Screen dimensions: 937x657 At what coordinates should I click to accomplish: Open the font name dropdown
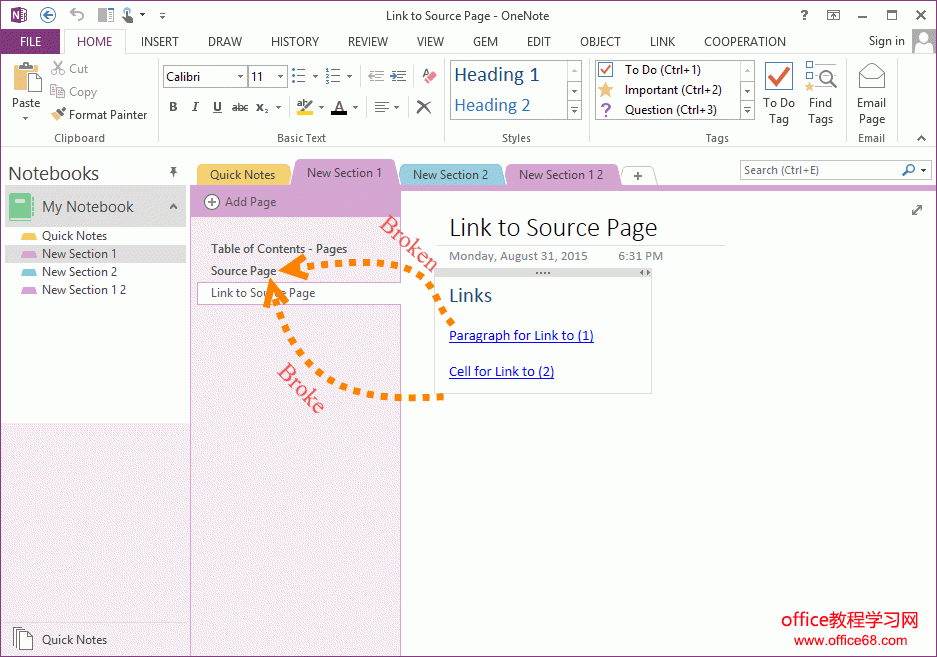point(240,77)
